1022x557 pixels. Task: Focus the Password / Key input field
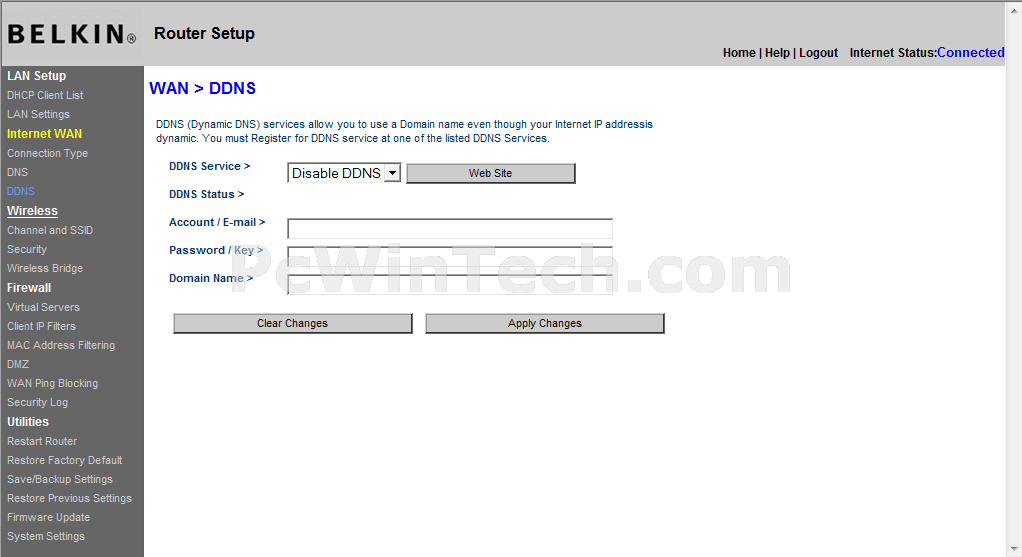pyautogui.click(x=450, y=257)
